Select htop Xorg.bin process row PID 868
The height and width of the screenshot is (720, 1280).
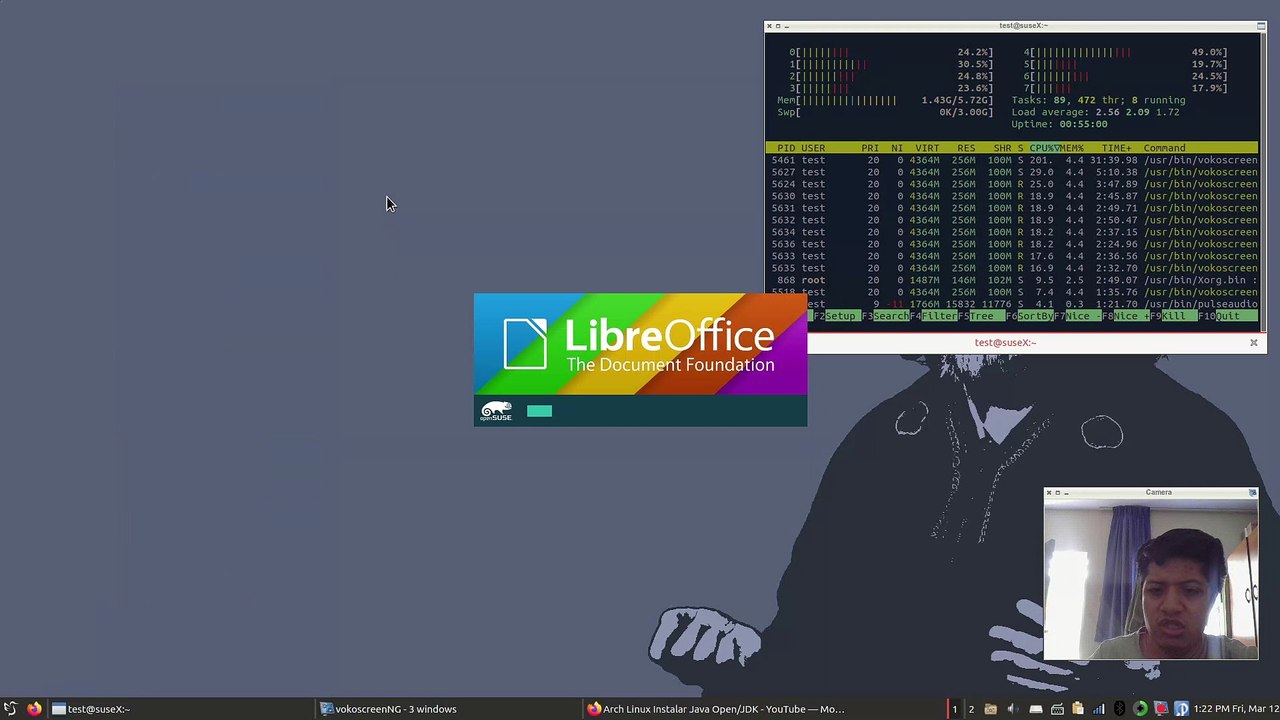(1012, 280)
